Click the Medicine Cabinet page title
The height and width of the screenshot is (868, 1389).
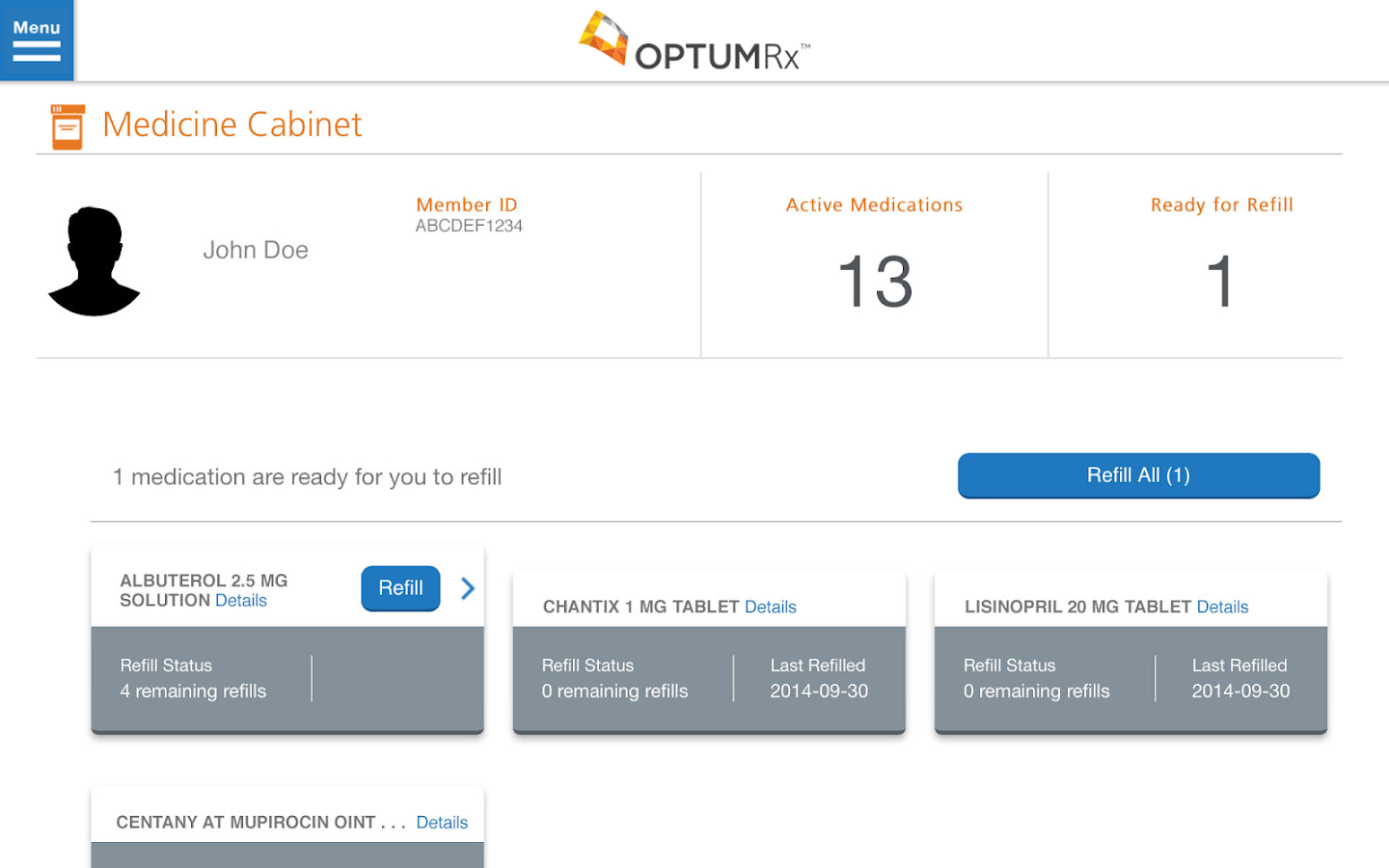click(232, 124)
